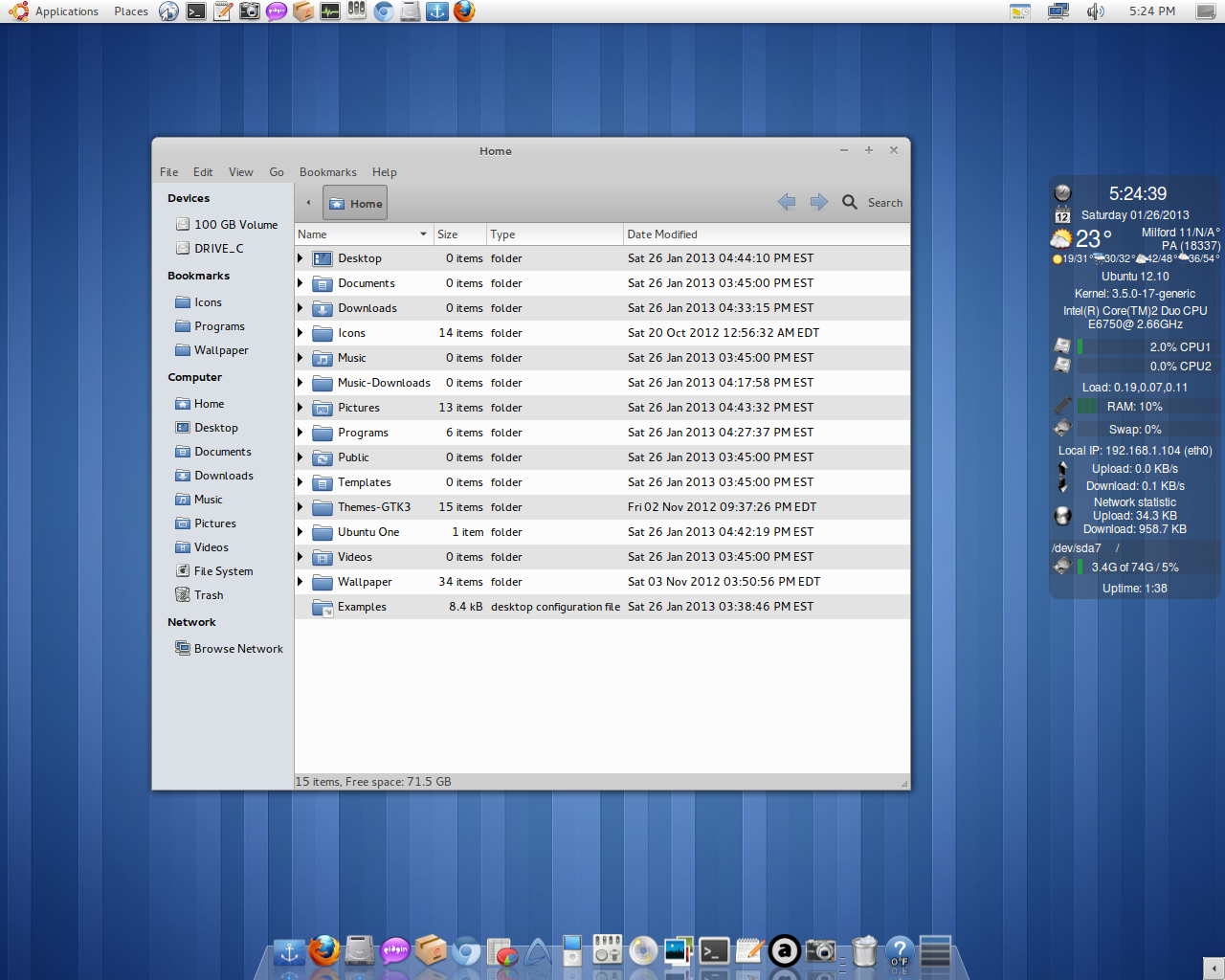
Task: Open the Help menu
Action: tap(384, 172)
